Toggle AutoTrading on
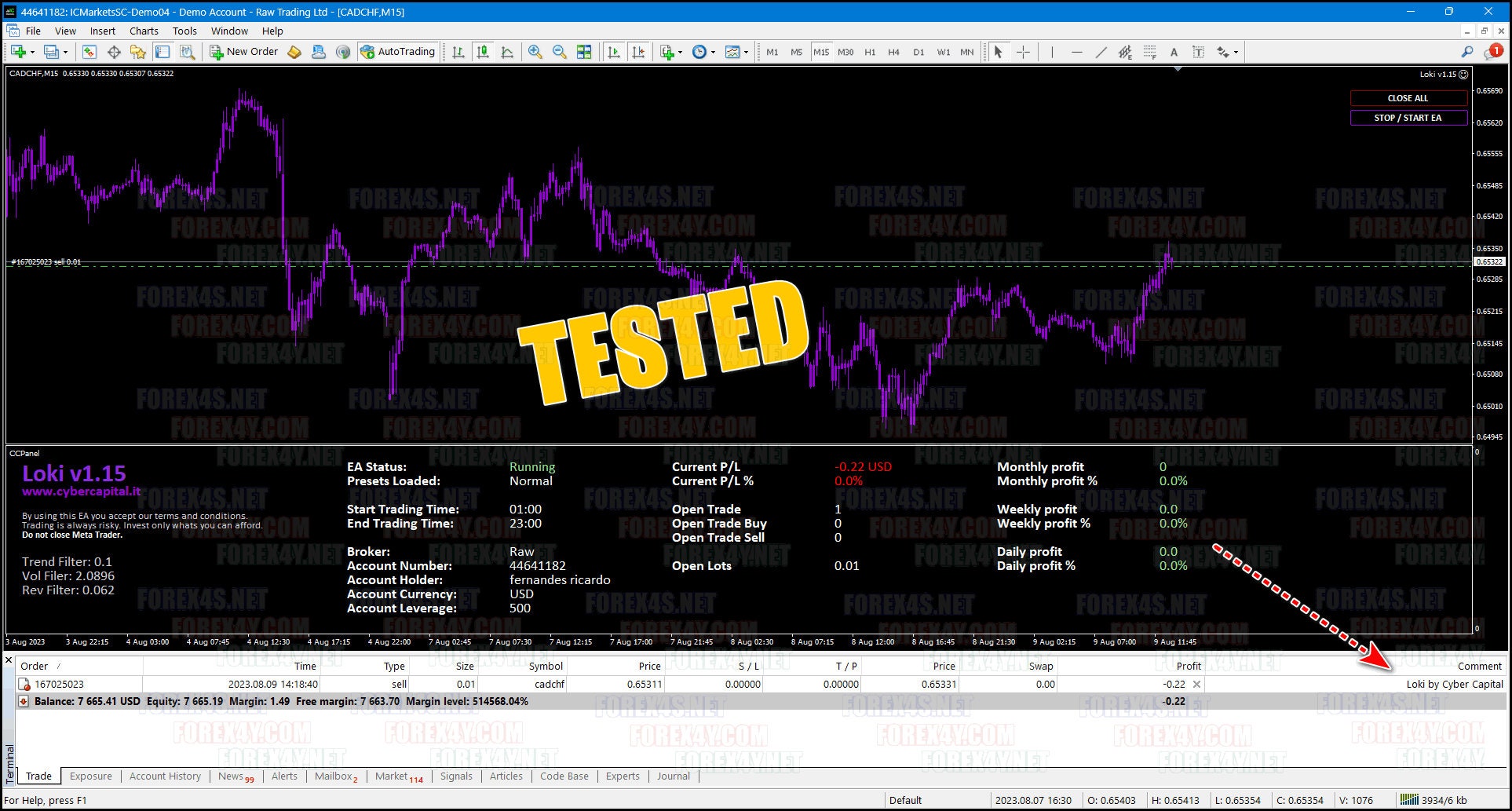 (x=398, y=52)
